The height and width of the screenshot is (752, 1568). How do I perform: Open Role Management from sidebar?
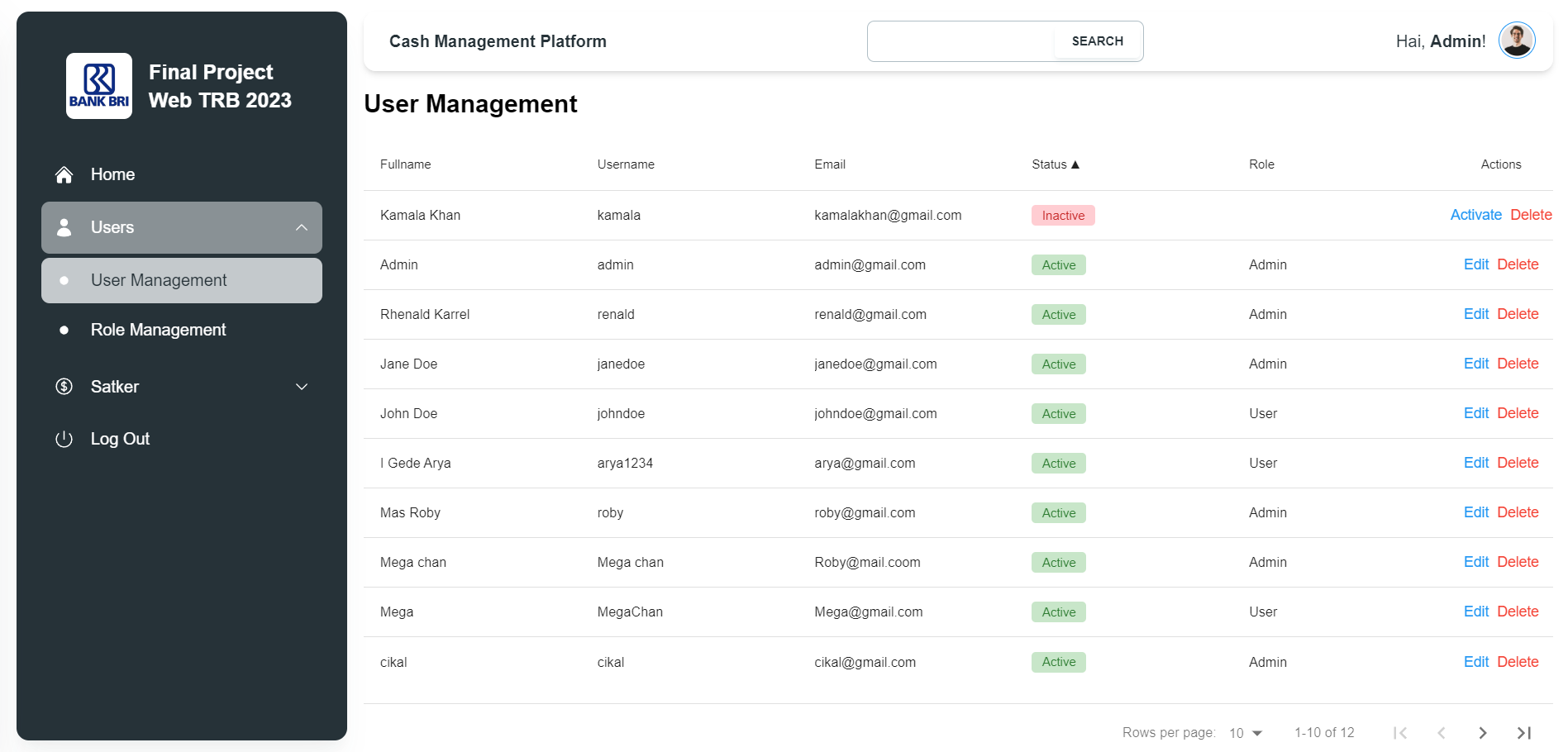158,330
